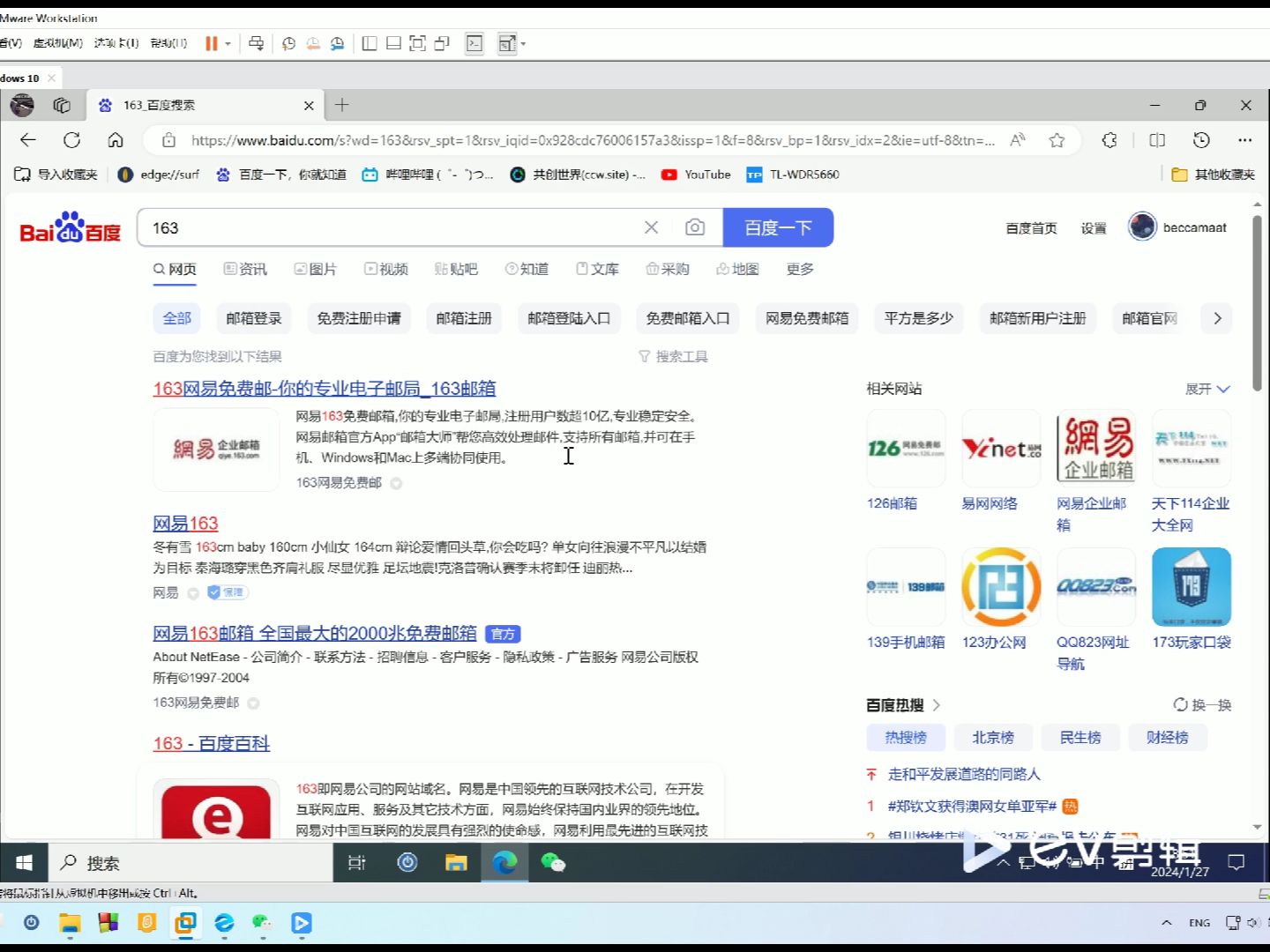Click the Edge home button
This screenshot has width=1270, height=952.
point(116,140)
